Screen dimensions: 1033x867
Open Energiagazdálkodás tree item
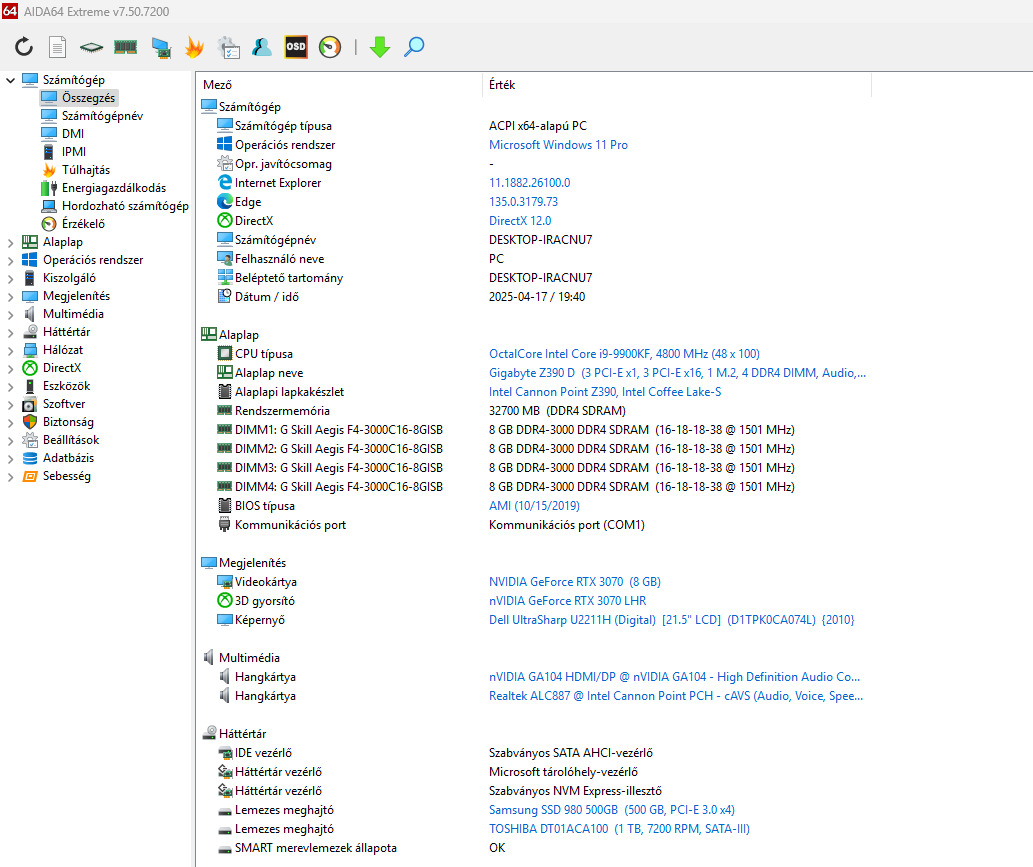pos(114,188)
